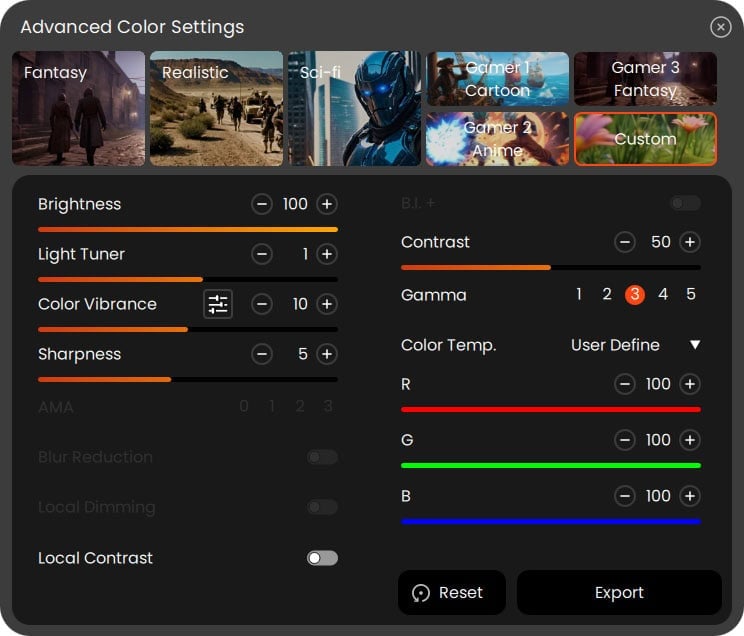
Task: Select Gamma level 5
Action: pos(691,294)
